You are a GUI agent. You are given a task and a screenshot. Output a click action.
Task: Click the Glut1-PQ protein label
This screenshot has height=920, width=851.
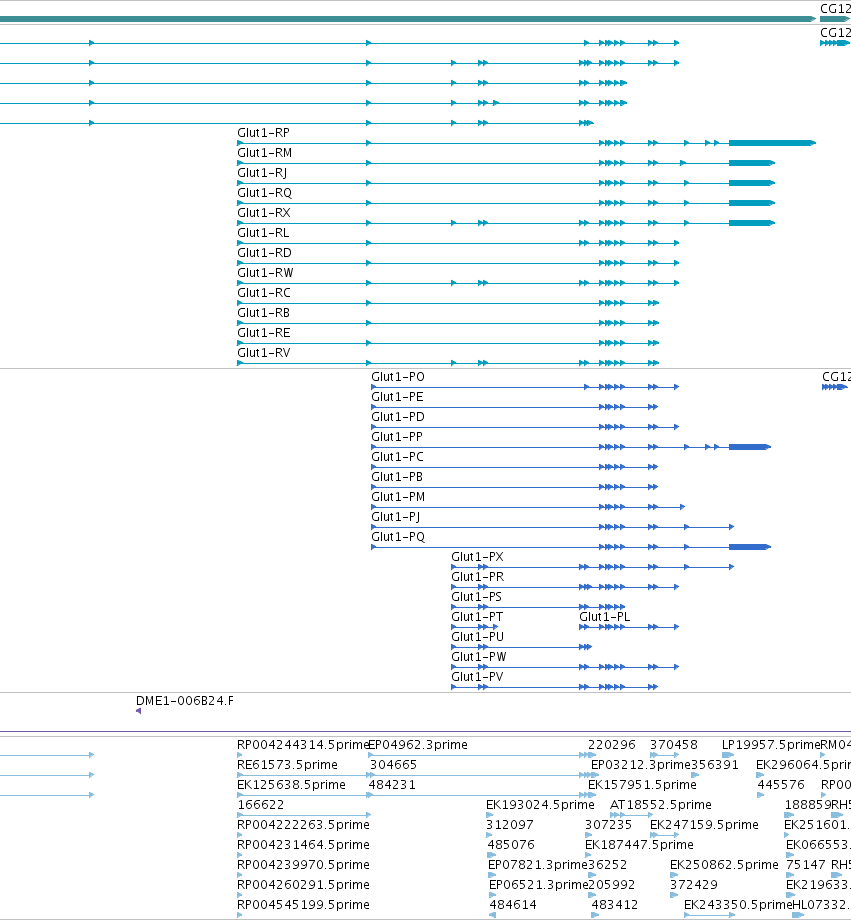[x=398, y=536]
